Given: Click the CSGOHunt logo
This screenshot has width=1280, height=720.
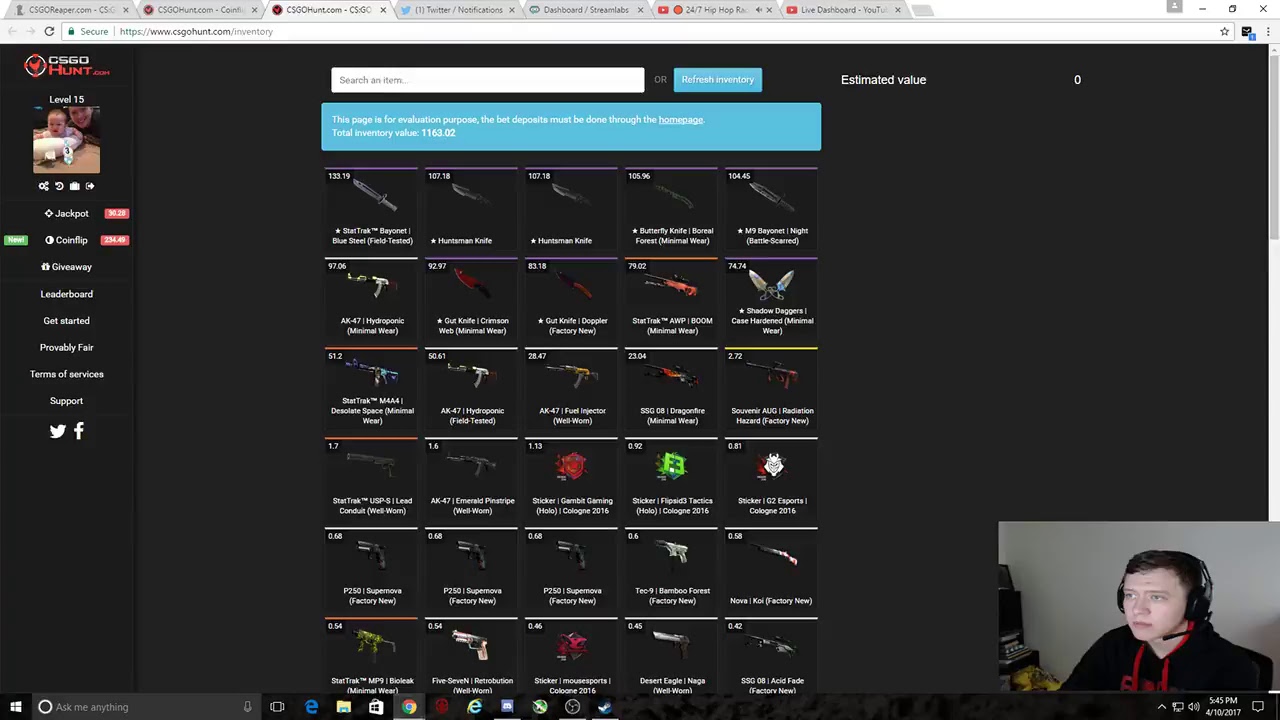Looking at the screenshot, I should (x=66, y=66).
